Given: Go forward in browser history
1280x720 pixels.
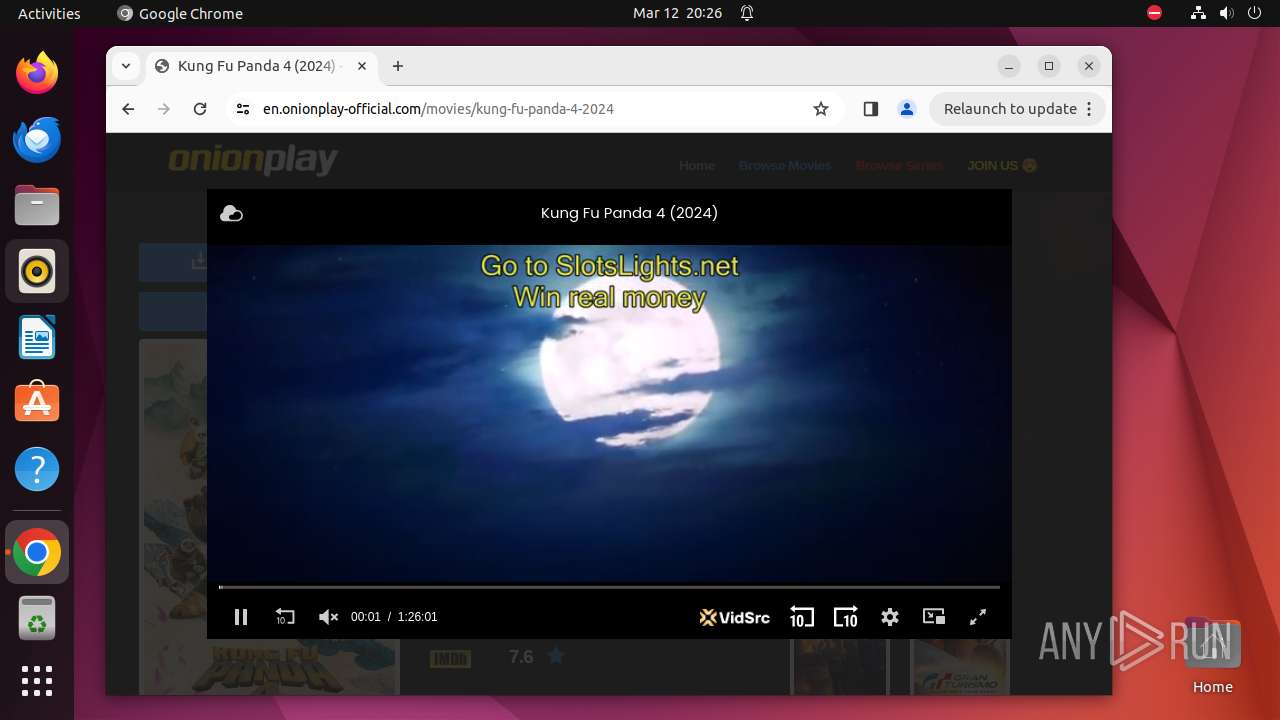Looking at the screenshot, I should pyautogui.click(x=164, y=109).
